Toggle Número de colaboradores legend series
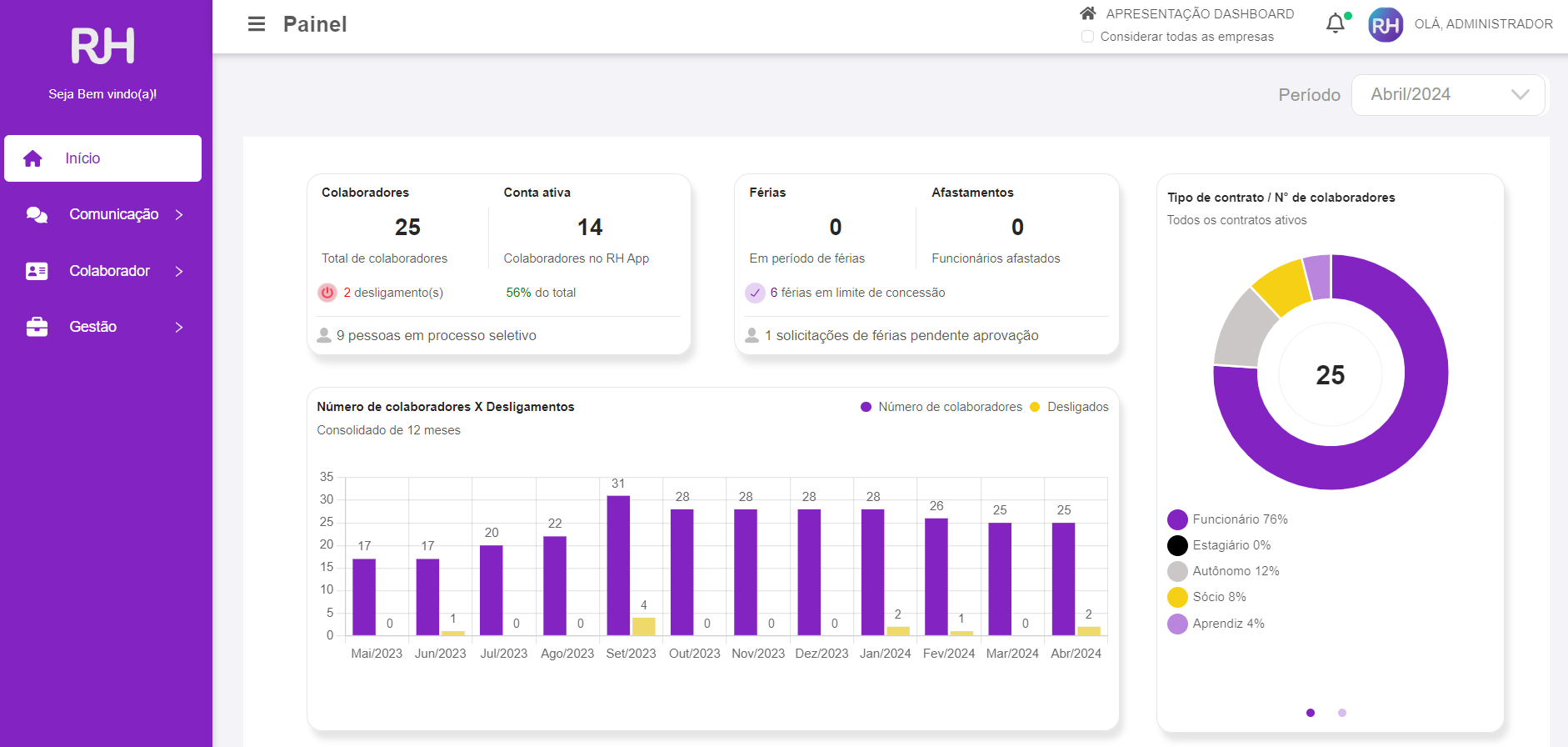 tap(941, 407)
